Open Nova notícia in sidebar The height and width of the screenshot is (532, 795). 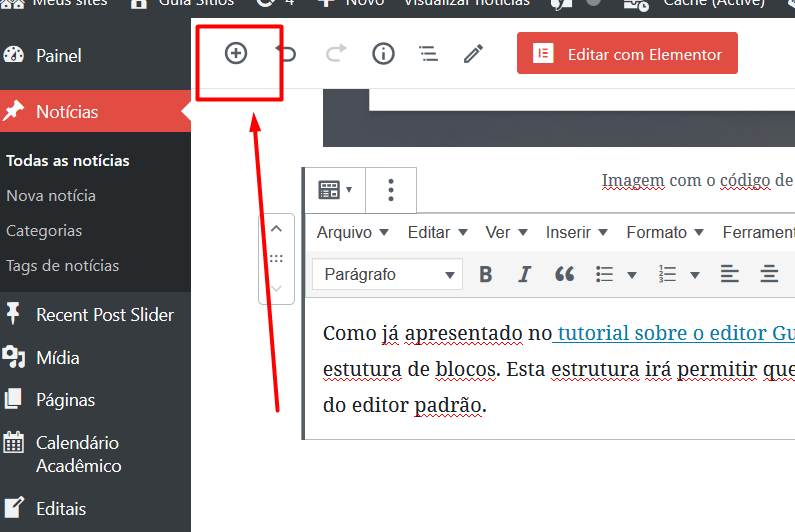click(51, 195)
